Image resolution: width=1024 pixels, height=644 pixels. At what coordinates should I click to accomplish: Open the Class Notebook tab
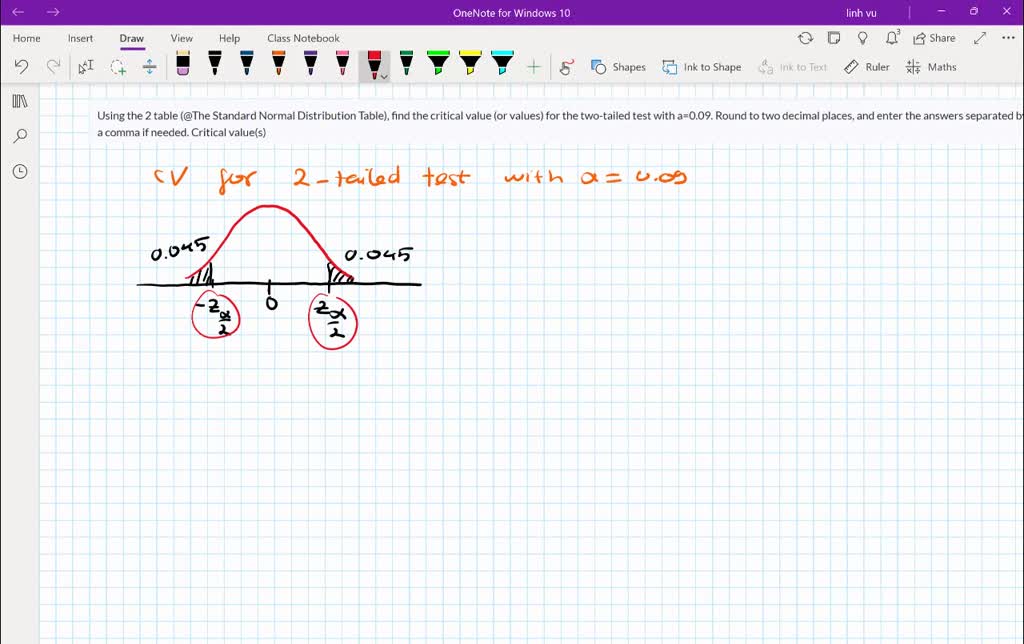(x=303, y=38)
